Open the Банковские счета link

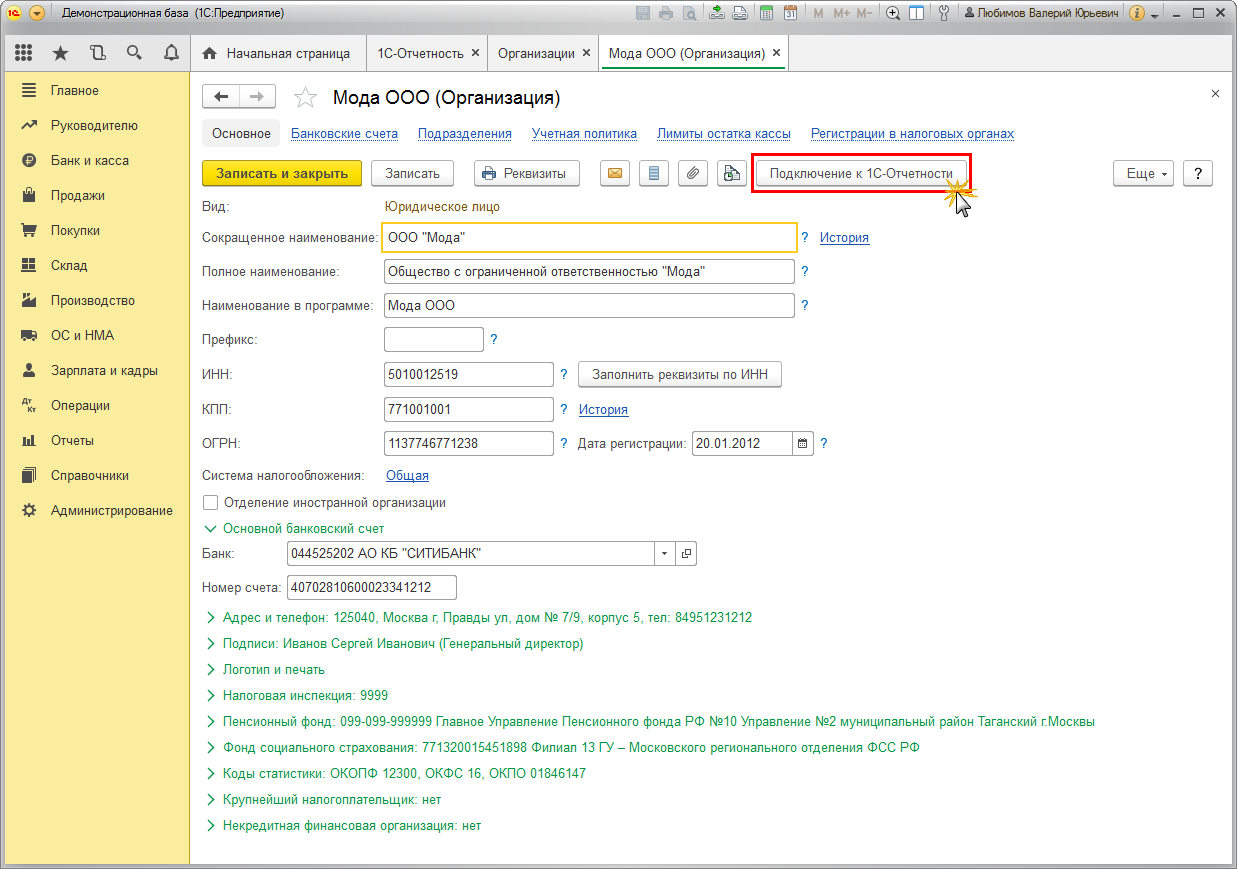pyautogui.click(x=344, y=133)
